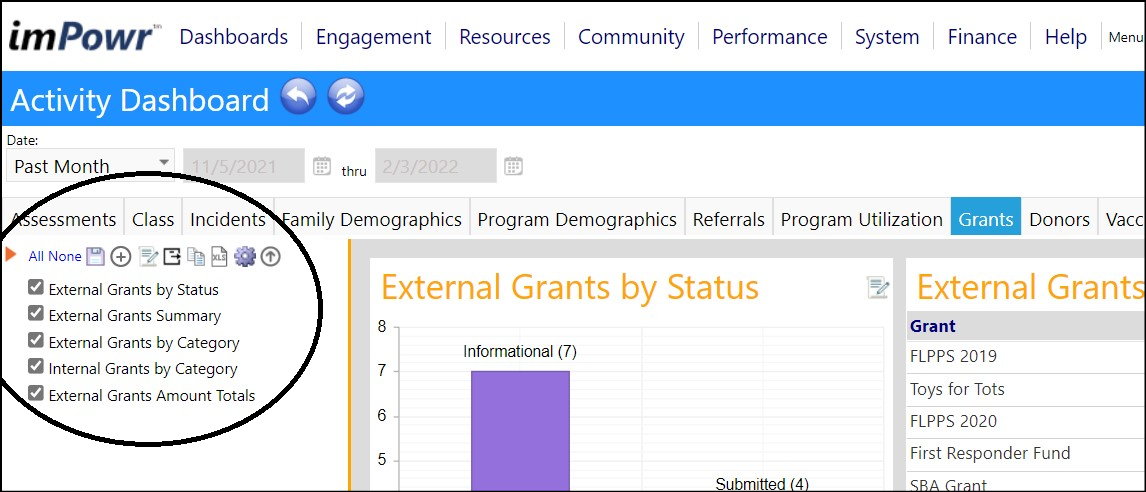Open the Engagement menu
The image size is (1146, 492).
point(373,37)
